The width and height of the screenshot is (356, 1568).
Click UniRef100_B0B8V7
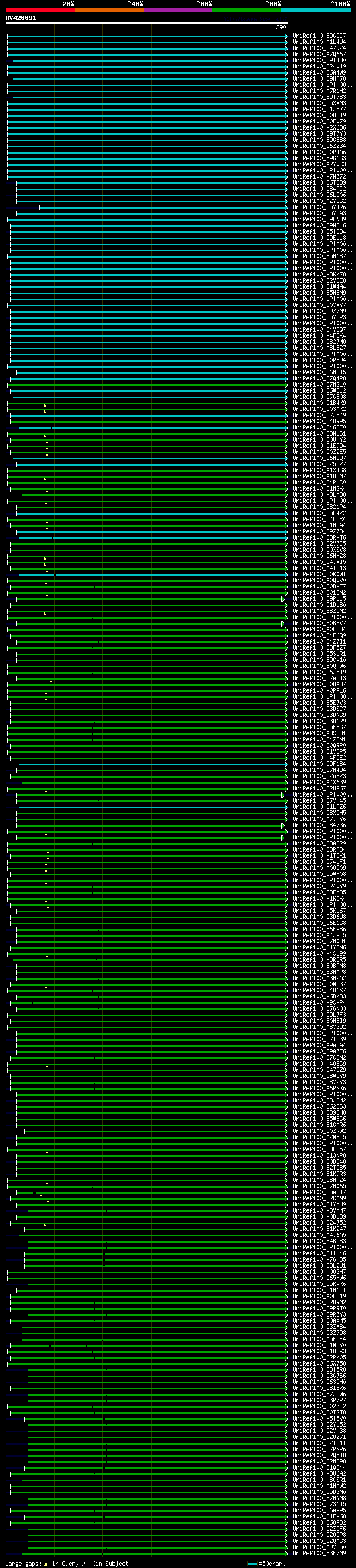click(x=319, y=624)
